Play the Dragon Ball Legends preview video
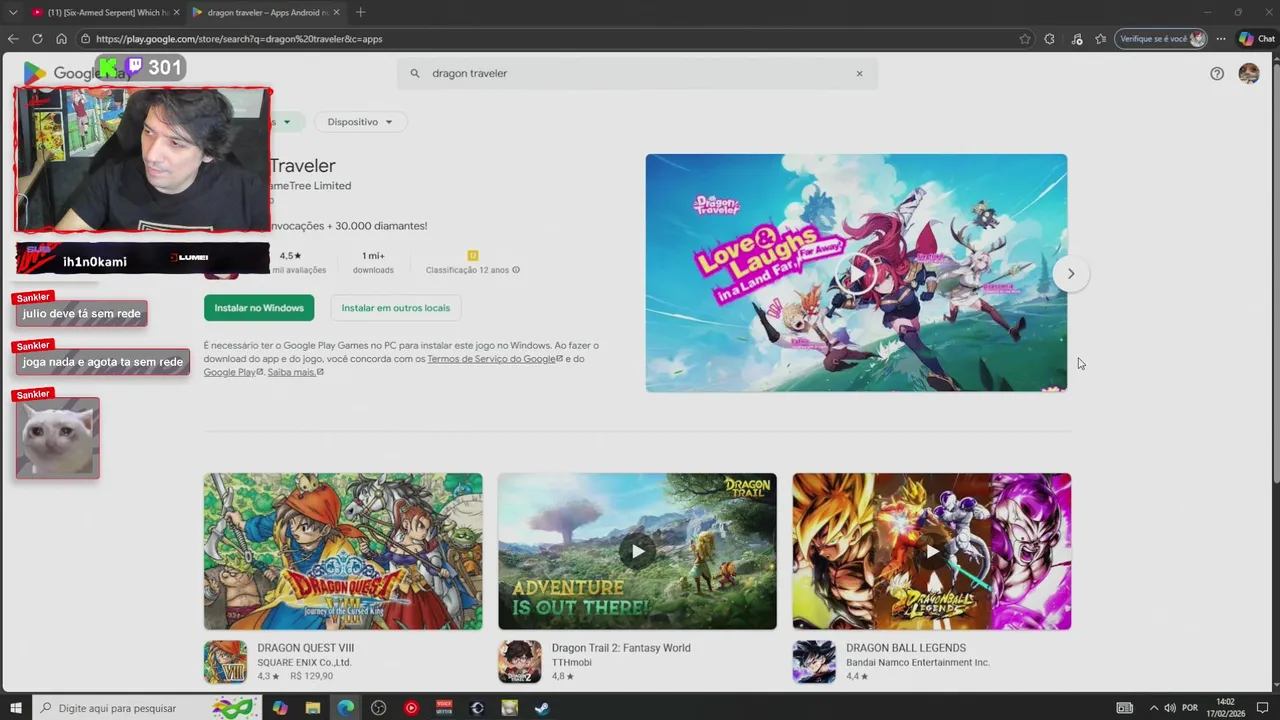Screen dimensions: 1280x720 [x=931, y=551]
